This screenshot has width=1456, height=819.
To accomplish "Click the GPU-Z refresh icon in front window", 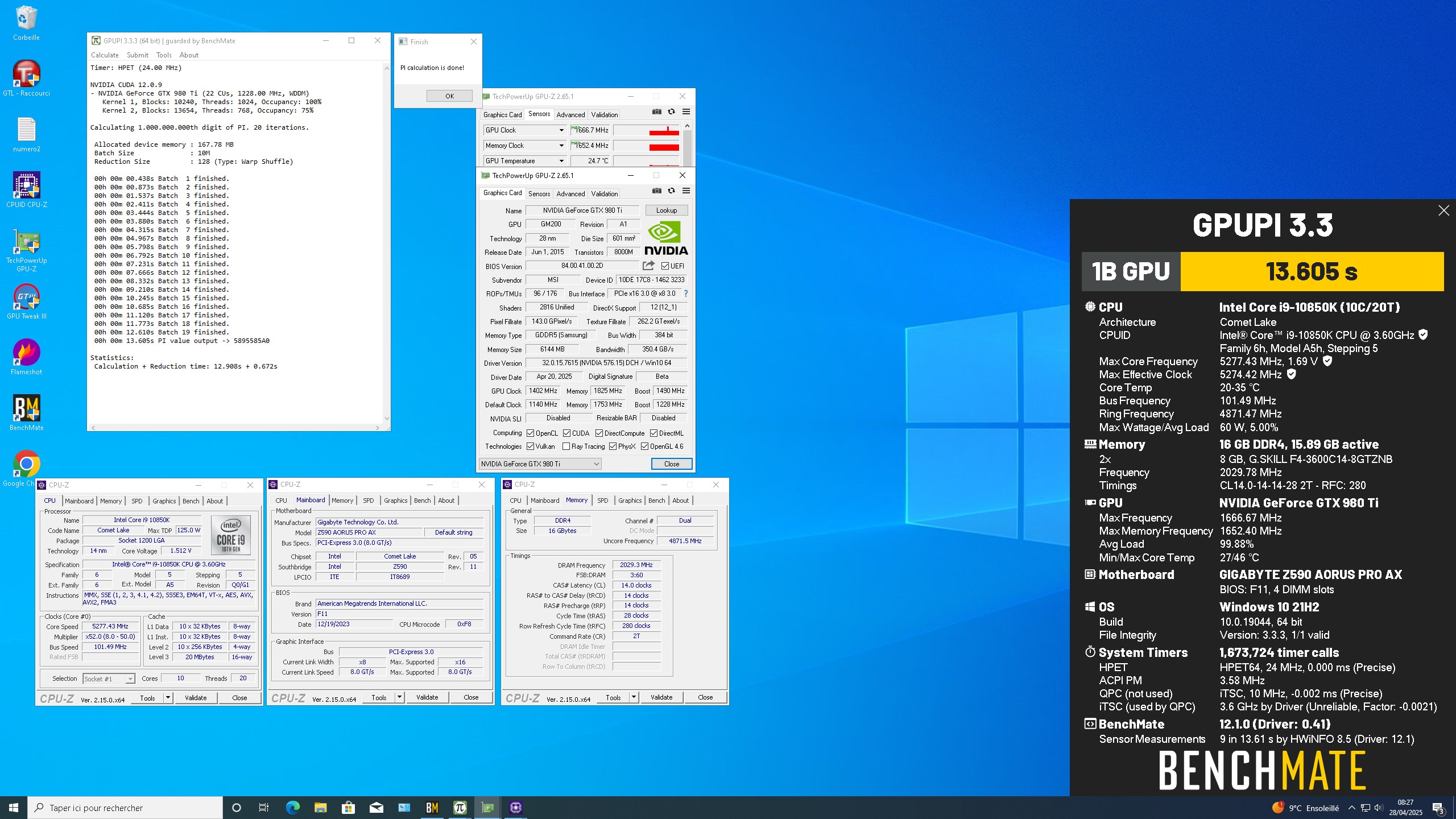I will click(672, 191).
